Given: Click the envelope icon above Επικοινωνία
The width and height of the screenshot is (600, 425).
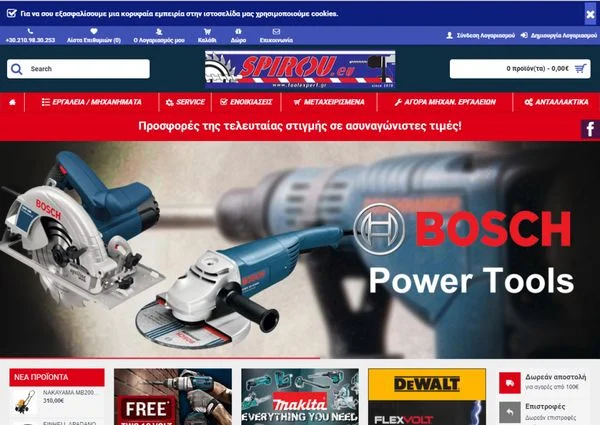Looking at the screenshot, I should click(276, 31).
